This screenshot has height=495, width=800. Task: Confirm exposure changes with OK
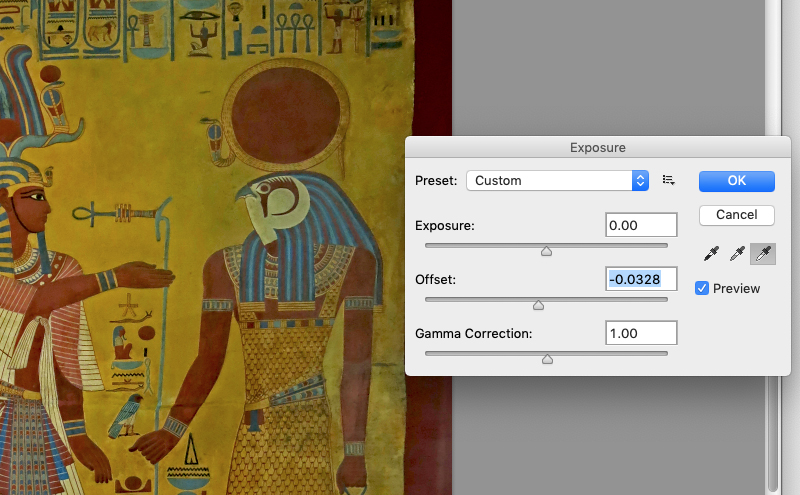click(x=737, y=181)
